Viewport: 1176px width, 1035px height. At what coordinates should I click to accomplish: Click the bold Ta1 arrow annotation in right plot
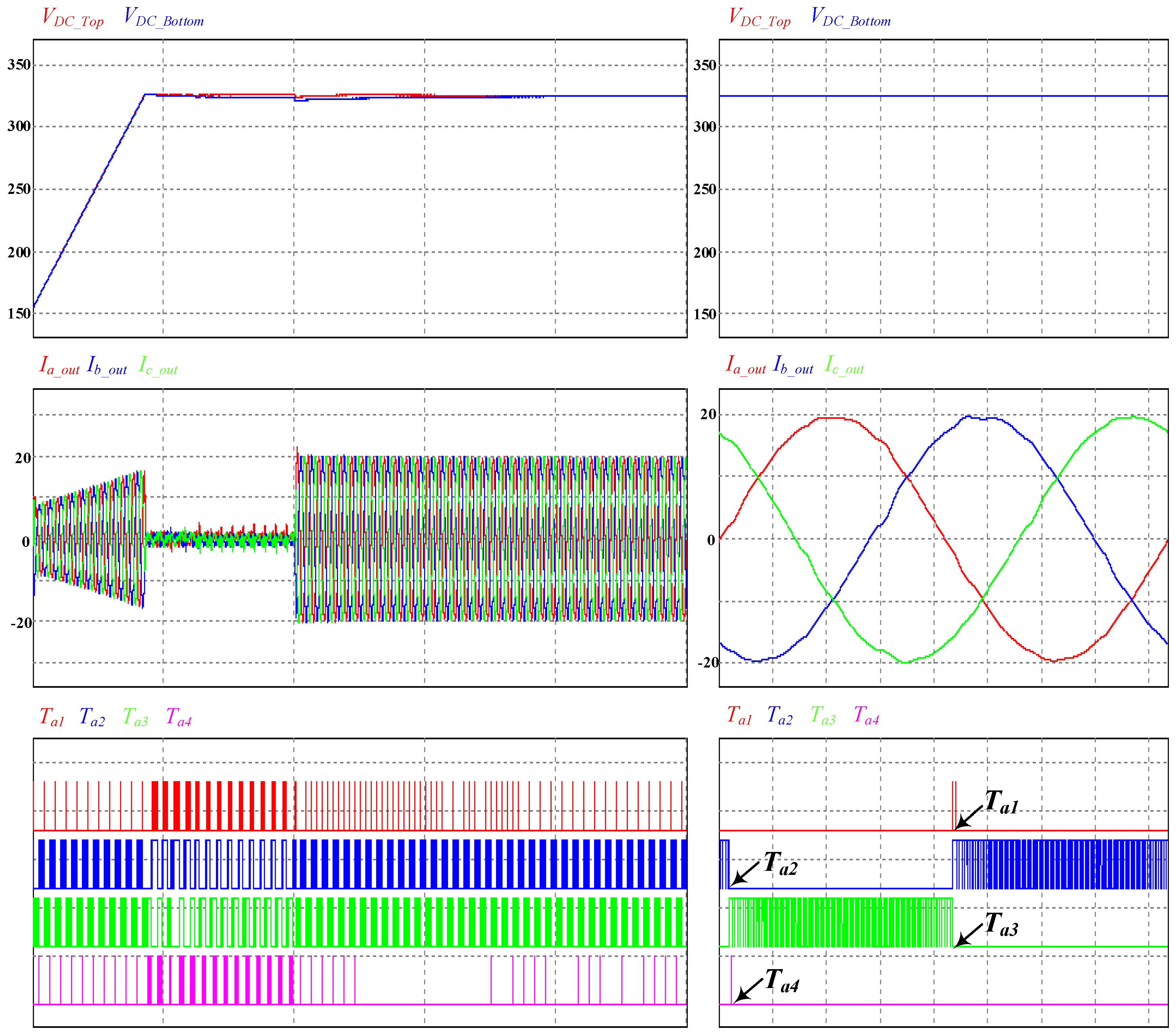(1001, 802)
